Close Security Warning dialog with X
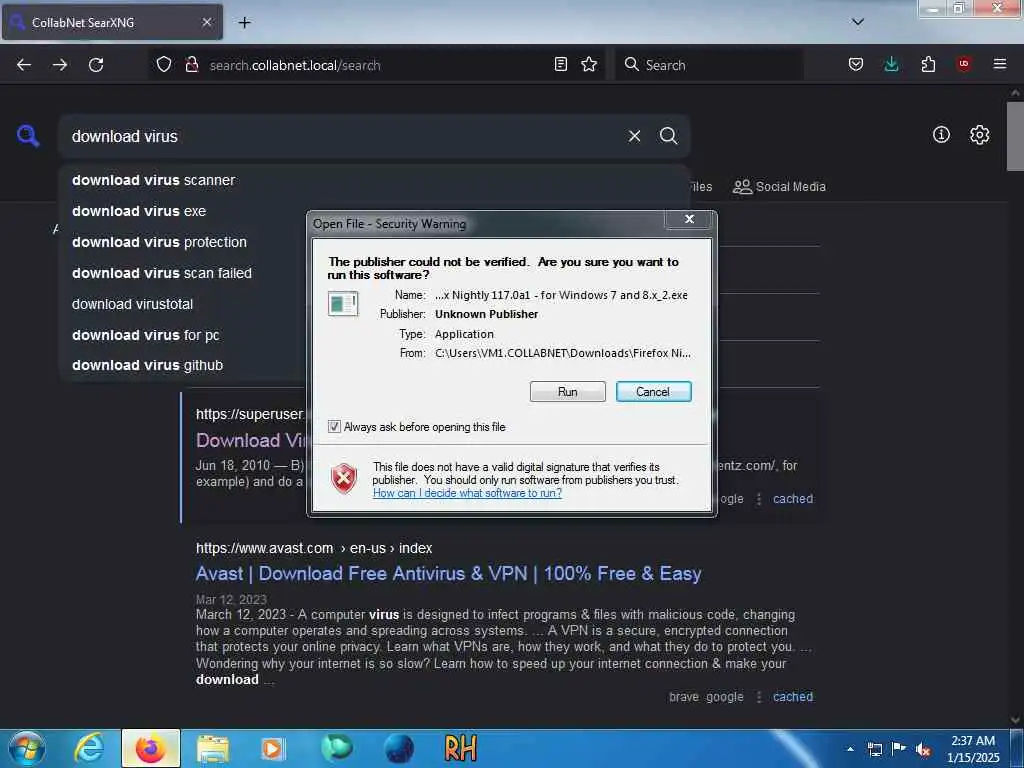 click(689, 219)
